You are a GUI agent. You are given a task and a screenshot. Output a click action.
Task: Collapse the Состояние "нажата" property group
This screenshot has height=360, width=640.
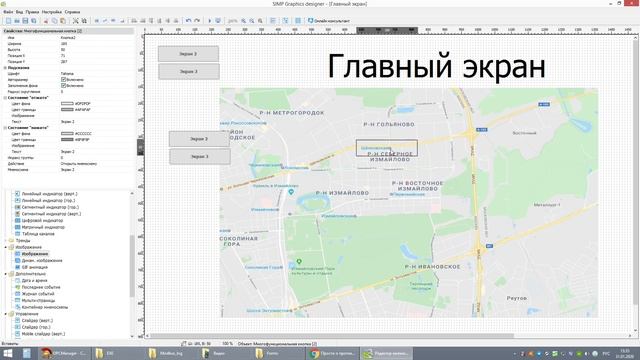5,128
